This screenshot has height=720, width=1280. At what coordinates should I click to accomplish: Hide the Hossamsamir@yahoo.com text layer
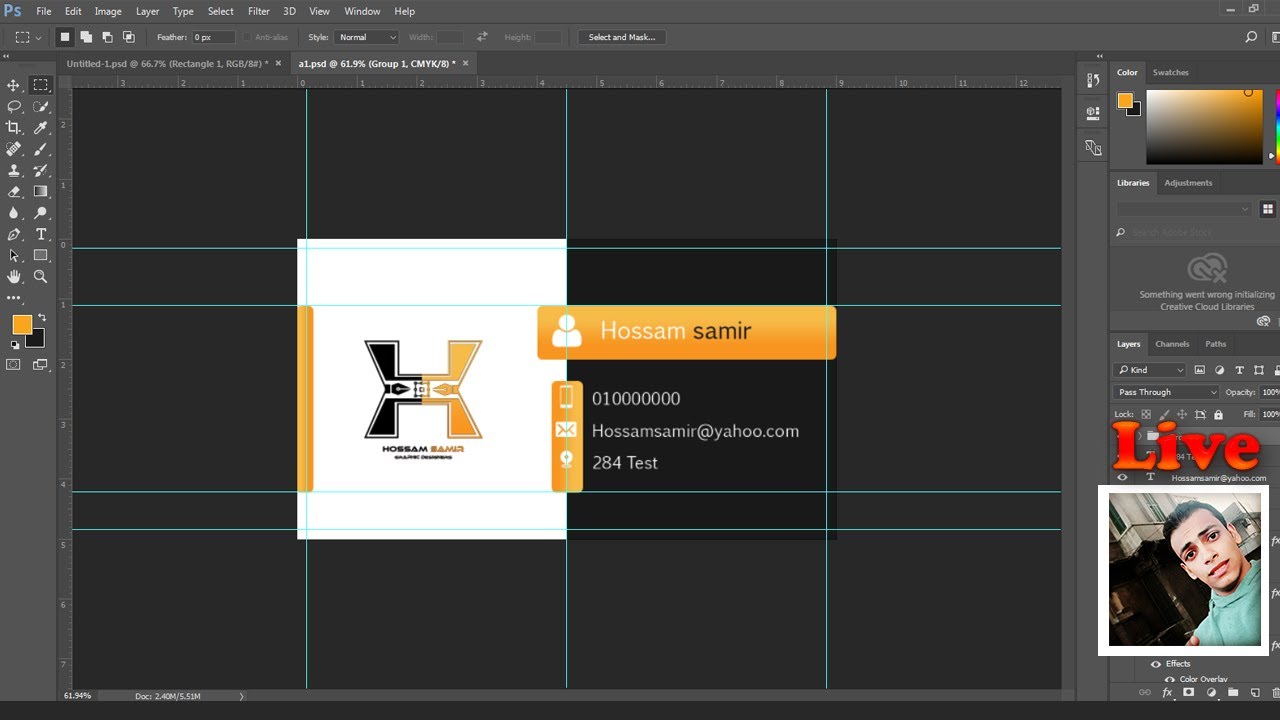1122,478
